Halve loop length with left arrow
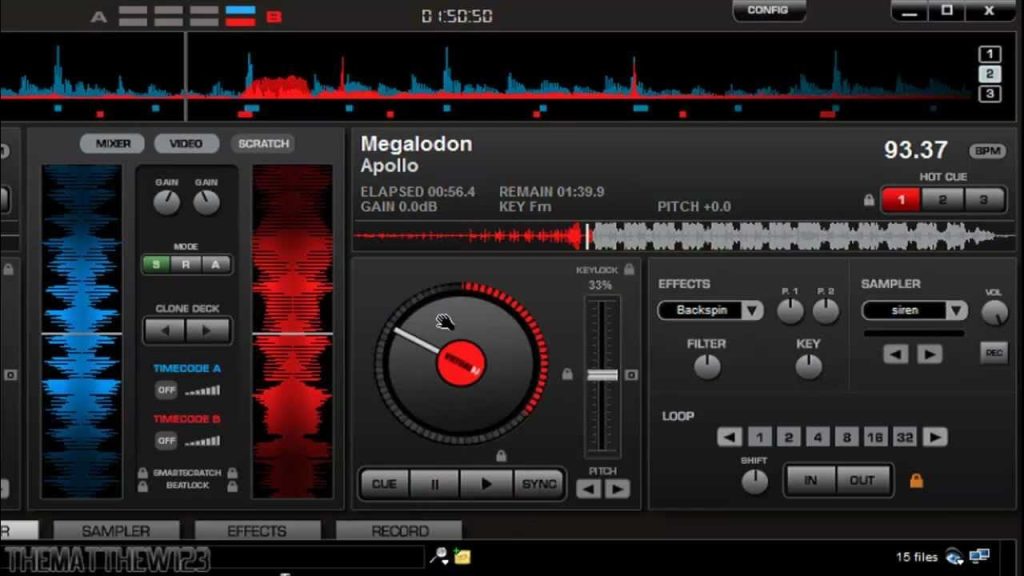1024x576 pixels. point(729,437)
